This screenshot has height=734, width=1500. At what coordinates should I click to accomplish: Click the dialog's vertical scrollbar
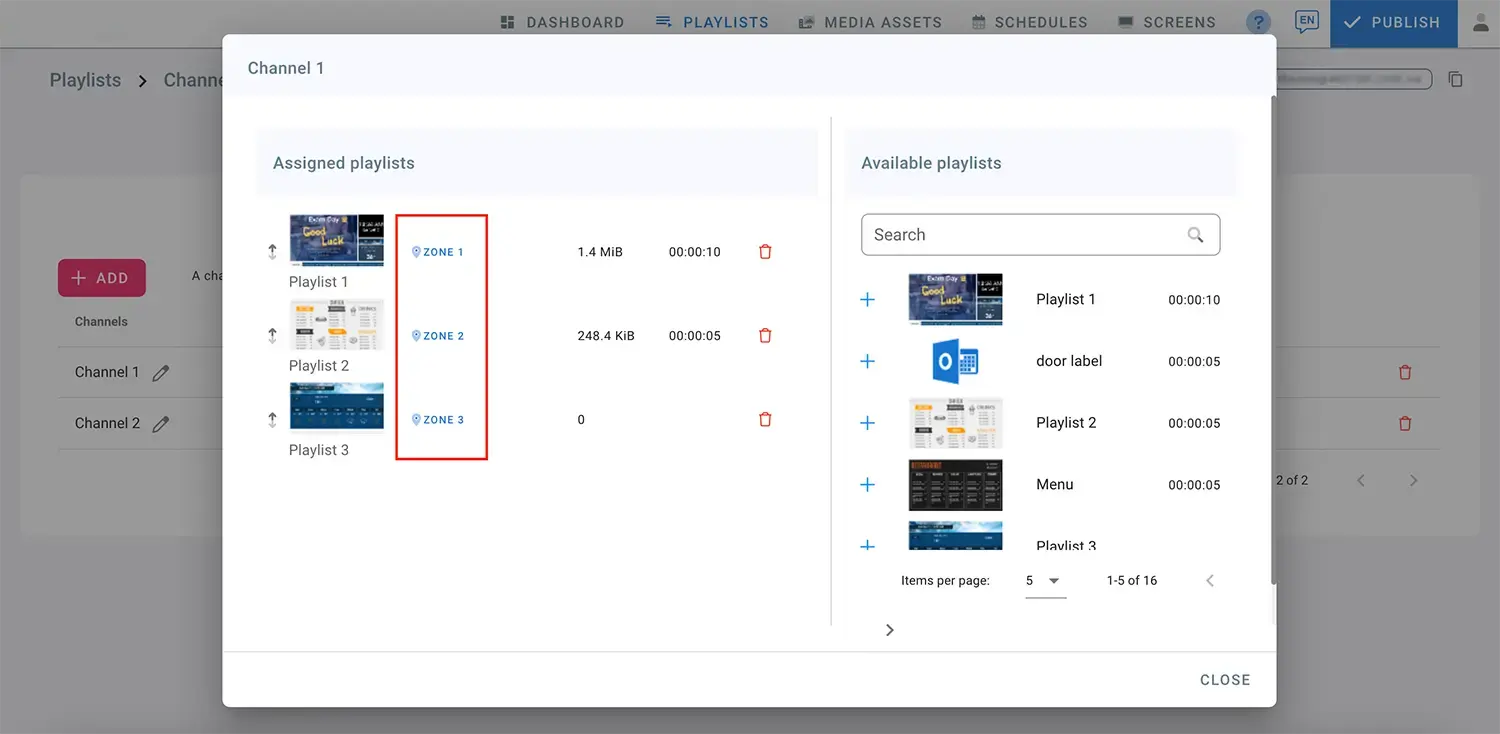(x=1273, y=340)
